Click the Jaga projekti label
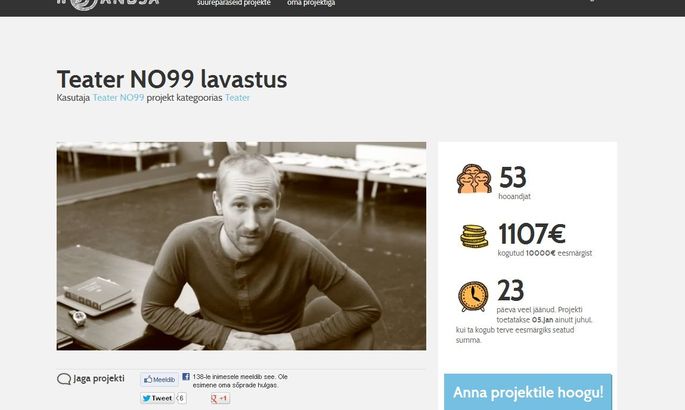685x410 pixels. click(99, 379)
